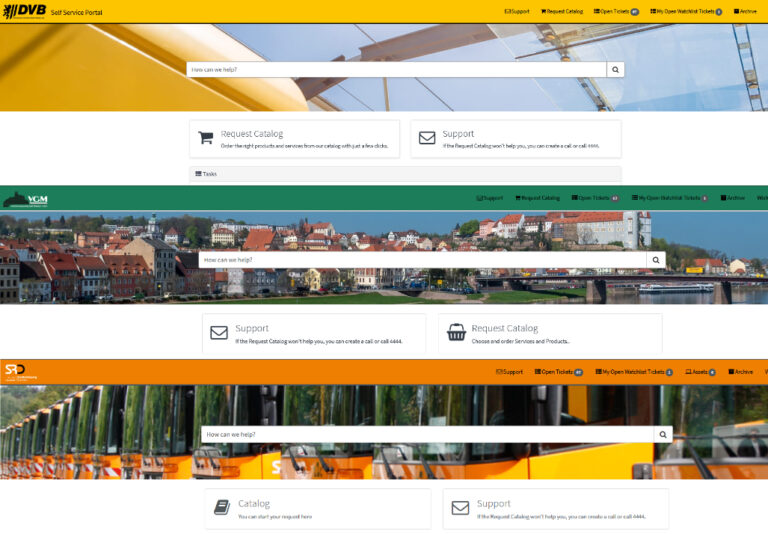
Task: Open Archive in the green VGM navigation bar
Action: click(x=733, y=198)
